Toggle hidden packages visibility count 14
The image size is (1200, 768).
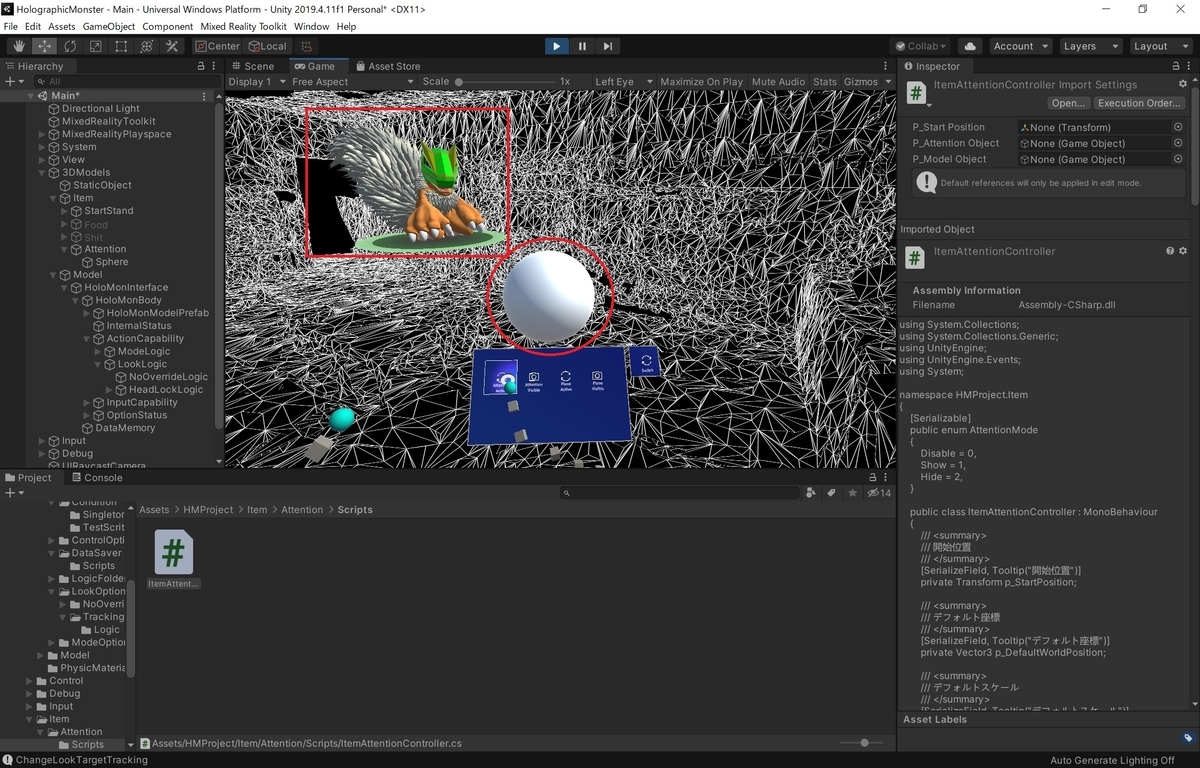coord(879,492)
